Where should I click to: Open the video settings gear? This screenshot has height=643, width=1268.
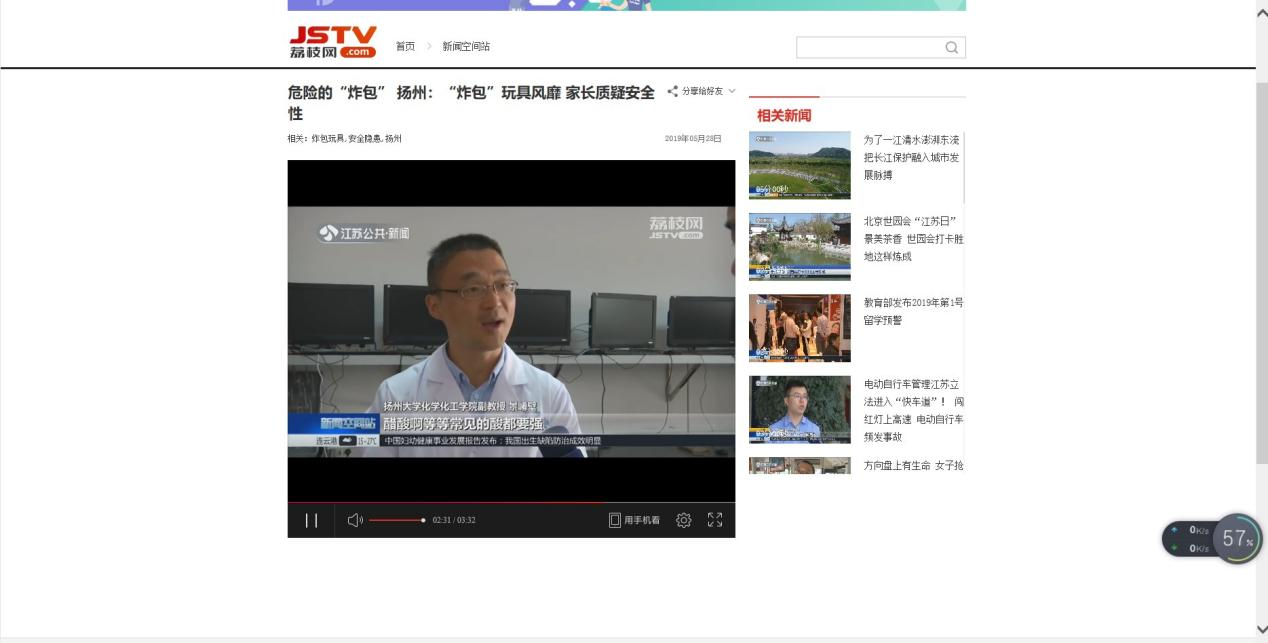(x=684, y=520)
